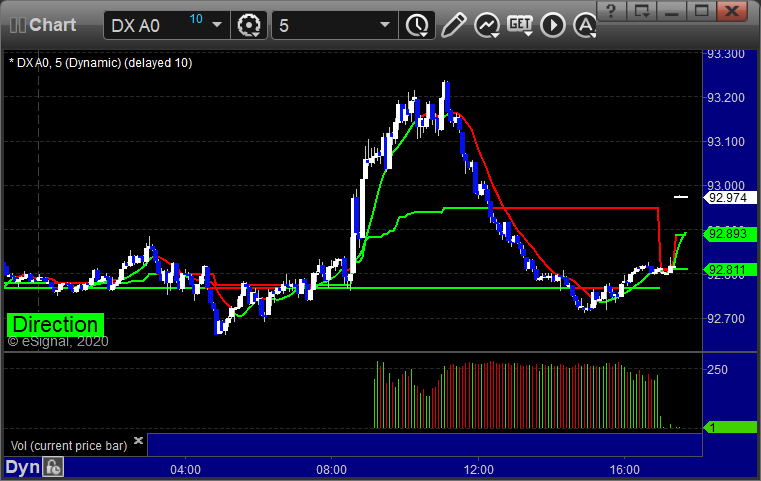This screenshot has height=481, width=761.
Task: Click the 93.300 price axis label
Action: tap(726, 54)
